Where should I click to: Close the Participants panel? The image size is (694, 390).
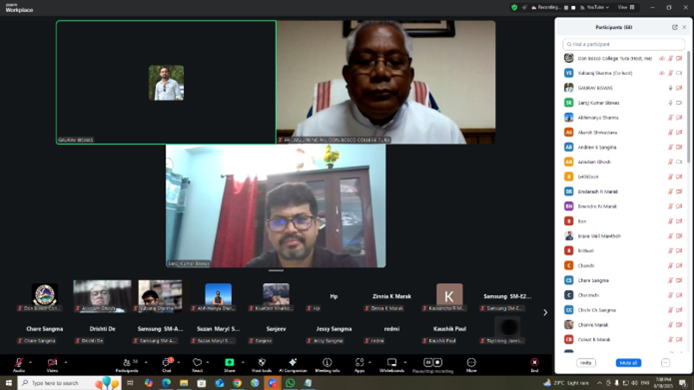(684, 27)
